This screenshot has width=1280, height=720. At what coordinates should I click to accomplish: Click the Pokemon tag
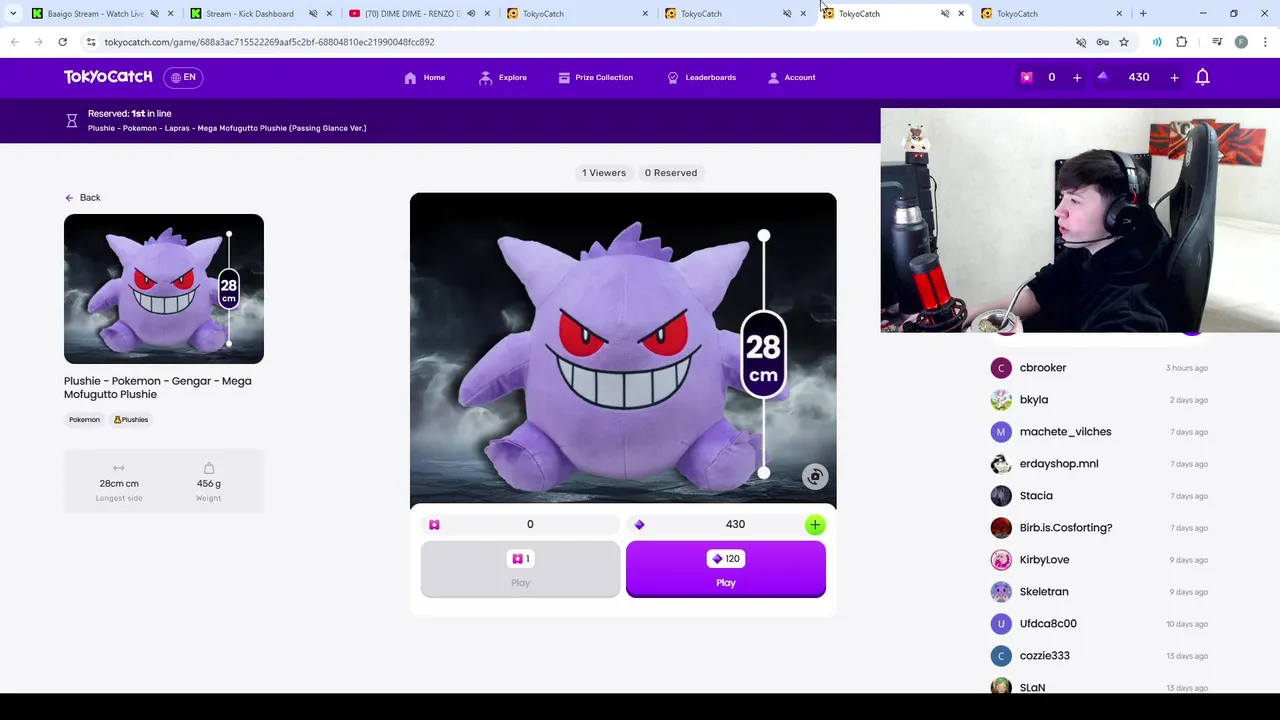84,419
